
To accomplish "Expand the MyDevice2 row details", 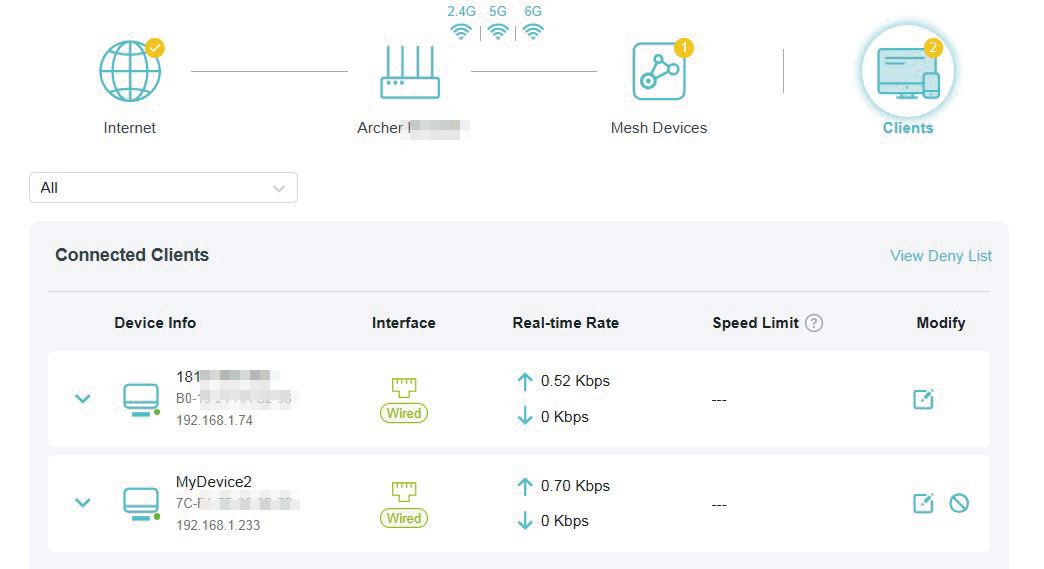I will click(x=83, y=503).
